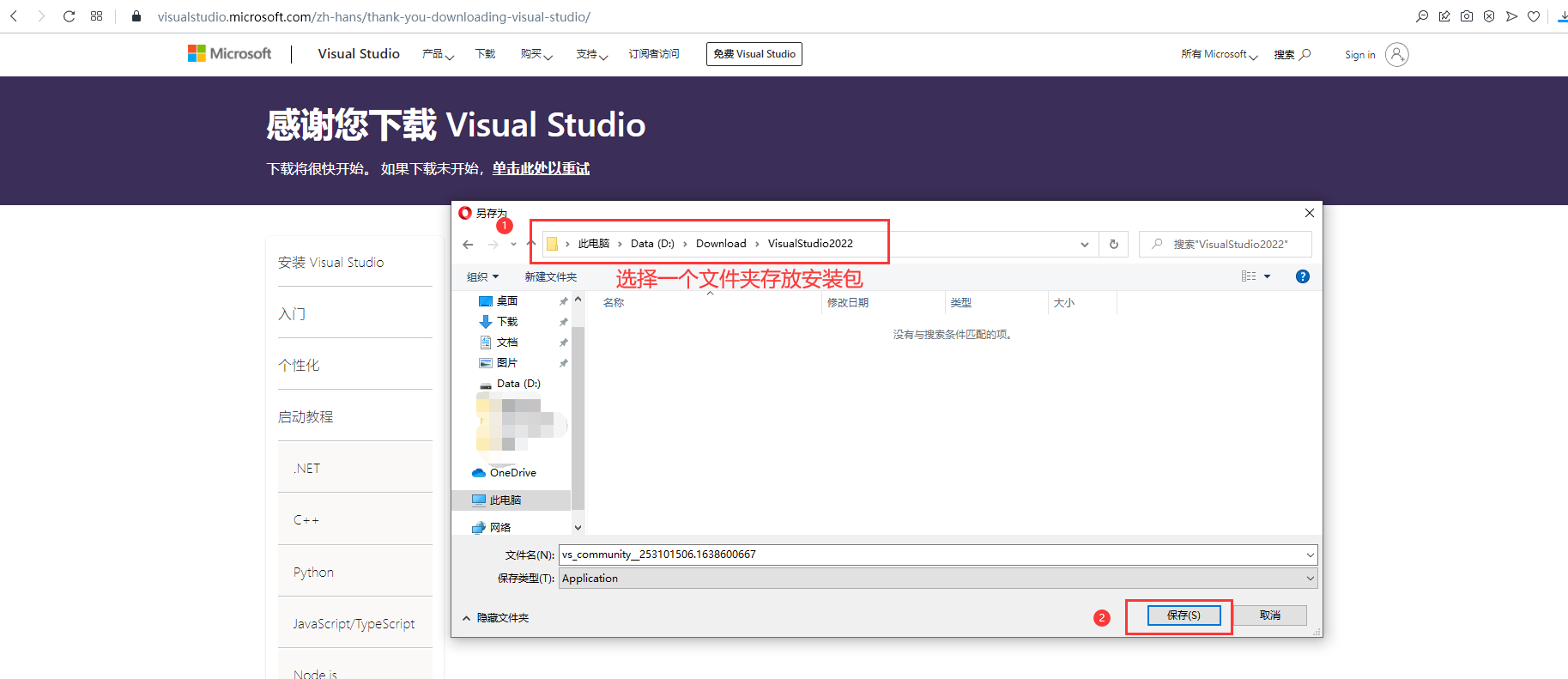
Task: Open the browser speed dial grid icon
Action: (x=96, y=16)
